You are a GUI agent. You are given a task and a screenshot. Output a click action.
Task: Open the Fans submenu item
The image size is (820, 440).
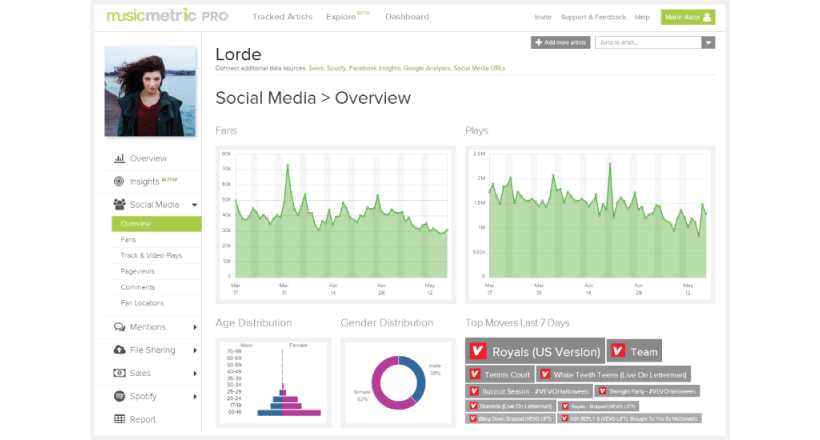(128, 239)
